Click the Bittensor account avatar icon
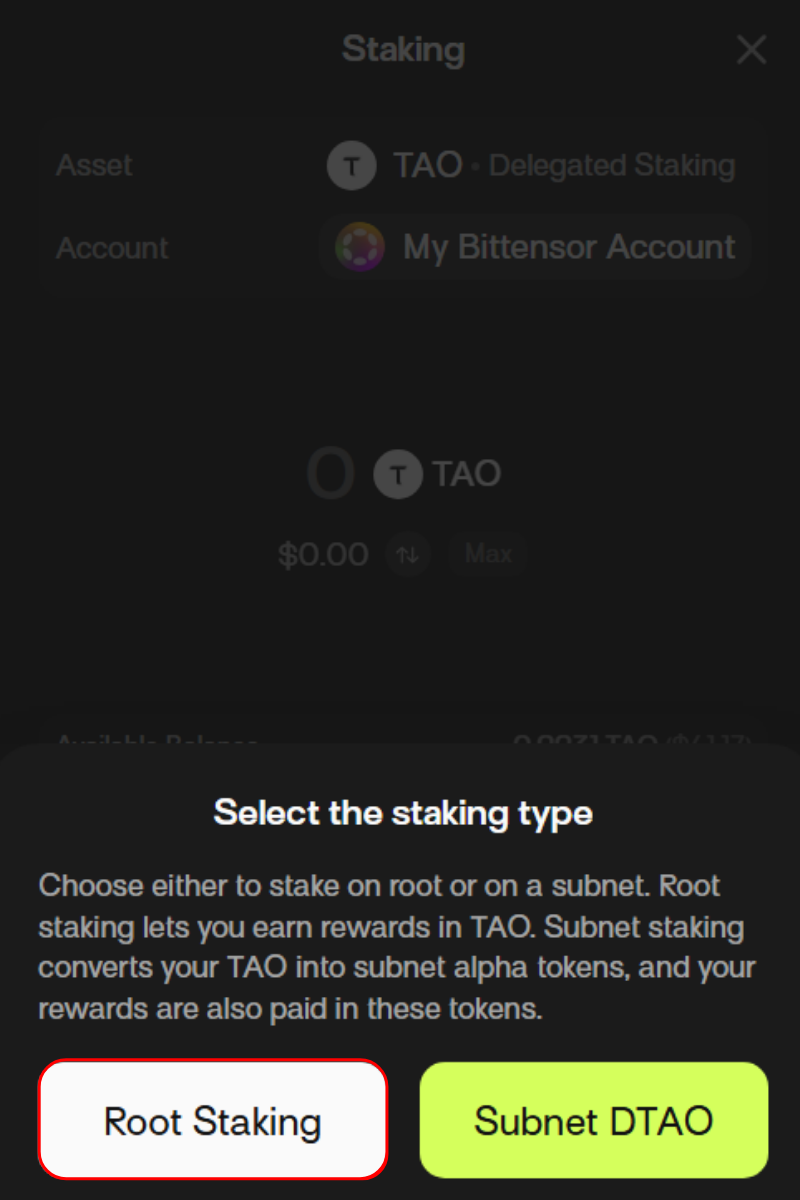800x1200 pixels. [x=359, y=247]
